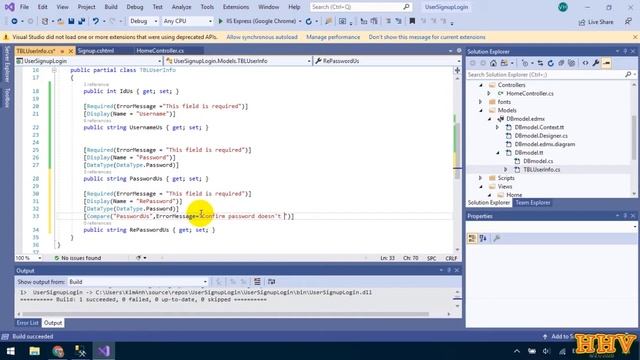This screenshot has height=360, width=640.
Task: Switch to the Team Explorer tab
Action: (533, 202)
